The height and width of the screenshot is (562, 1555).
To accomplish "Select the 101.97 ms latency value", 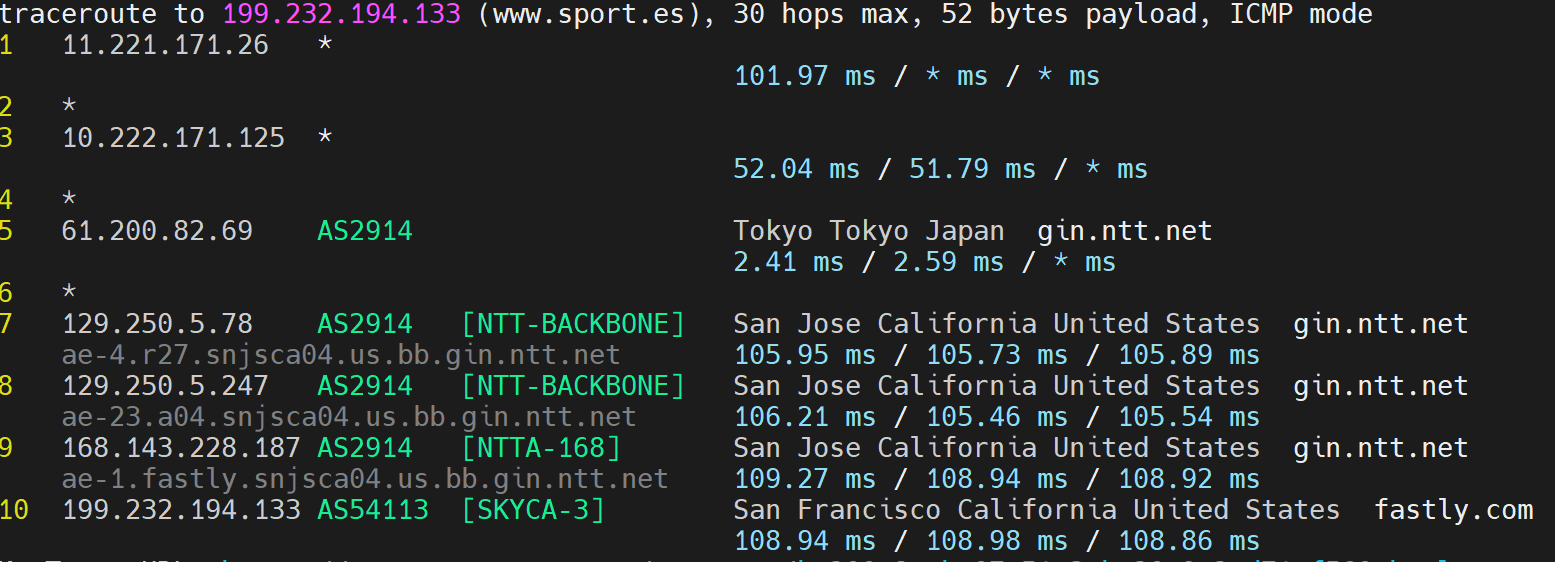I will [804, 76].
